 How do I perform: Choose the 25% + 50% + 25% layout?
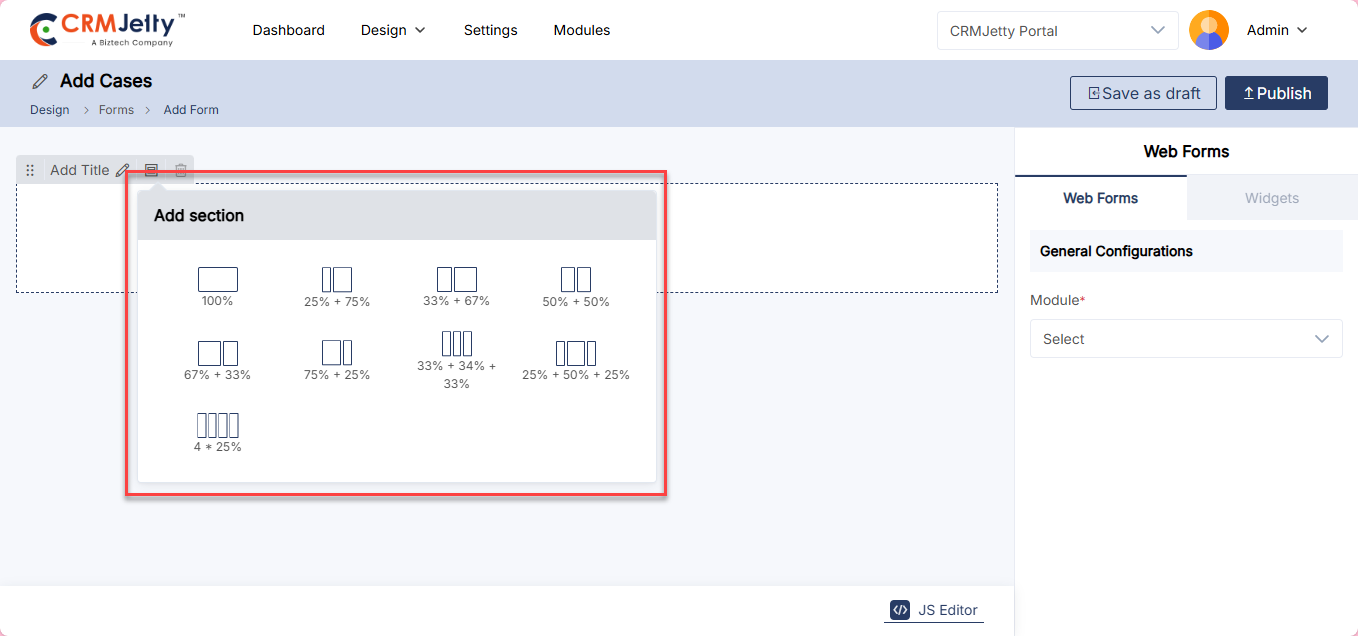pyautogui.click(x=576, y=353)
